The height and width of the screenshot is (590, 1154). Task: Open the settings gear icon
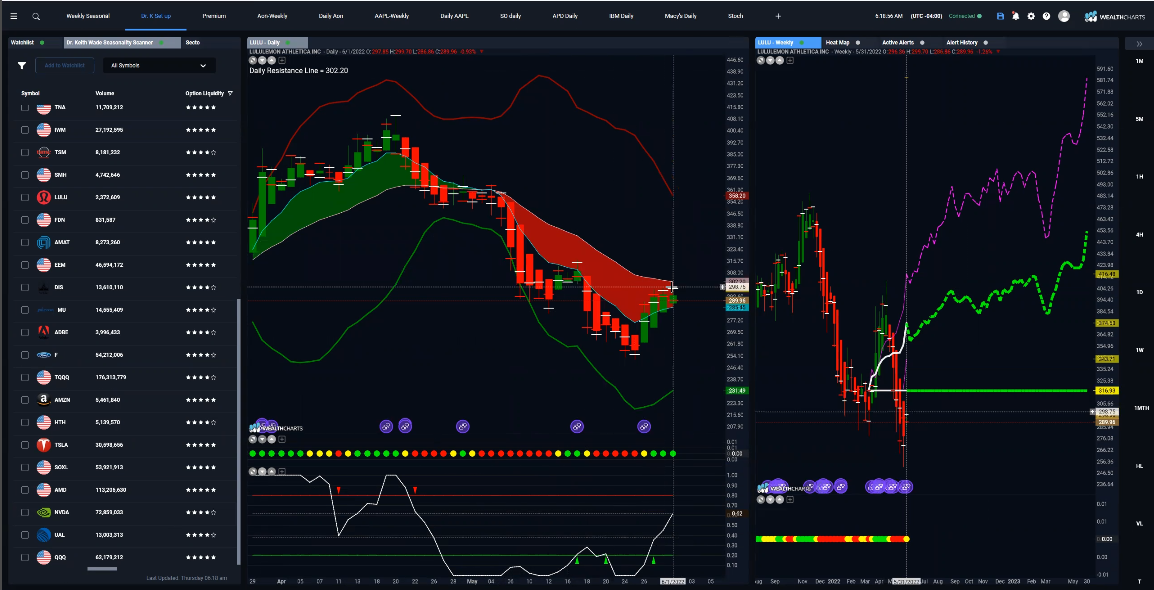tap(1031, 15)
